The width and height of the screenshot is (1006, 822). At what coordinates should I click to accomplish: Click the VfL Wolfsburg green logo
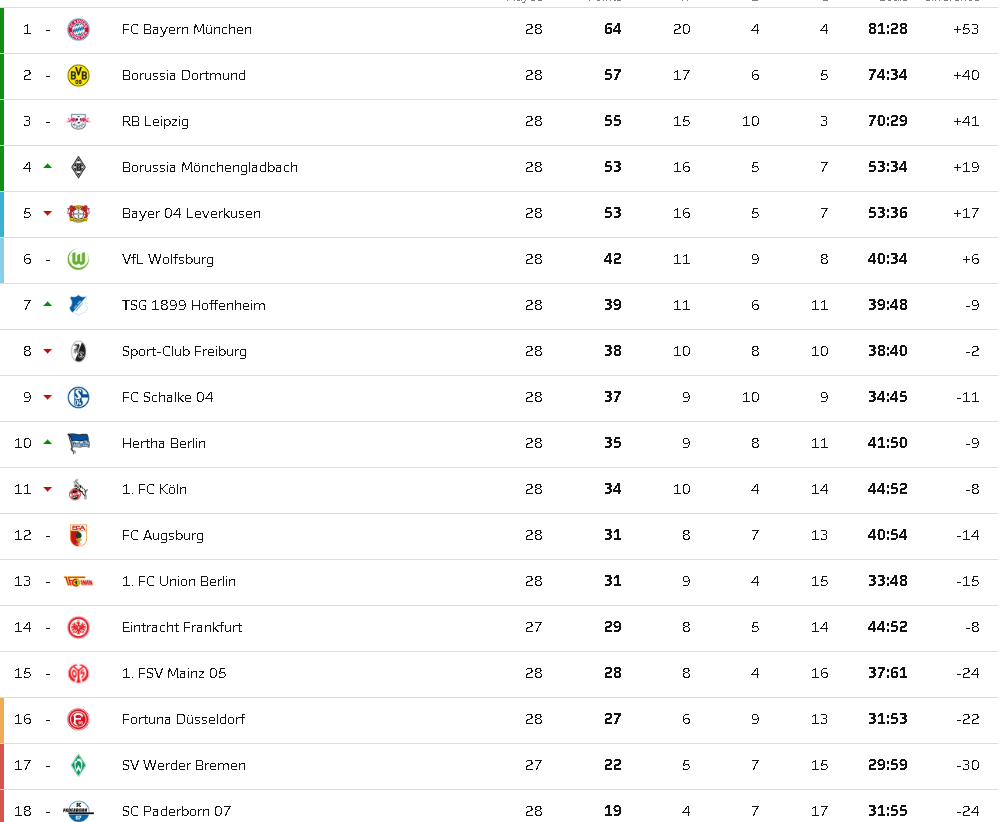(78, 260)
